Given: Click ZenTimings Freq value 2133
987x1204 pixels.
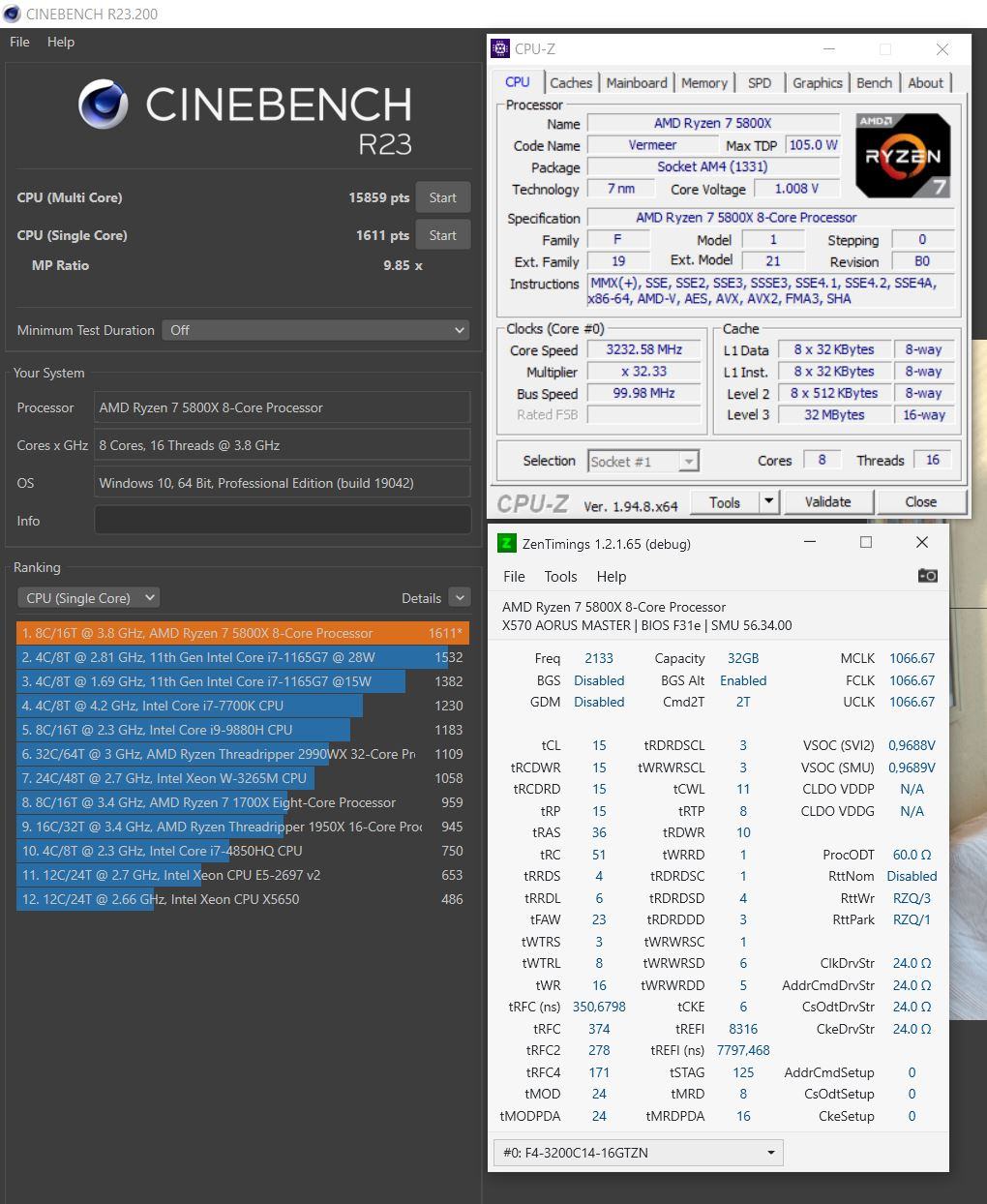Looking at the screenshot, I should 599,658.
